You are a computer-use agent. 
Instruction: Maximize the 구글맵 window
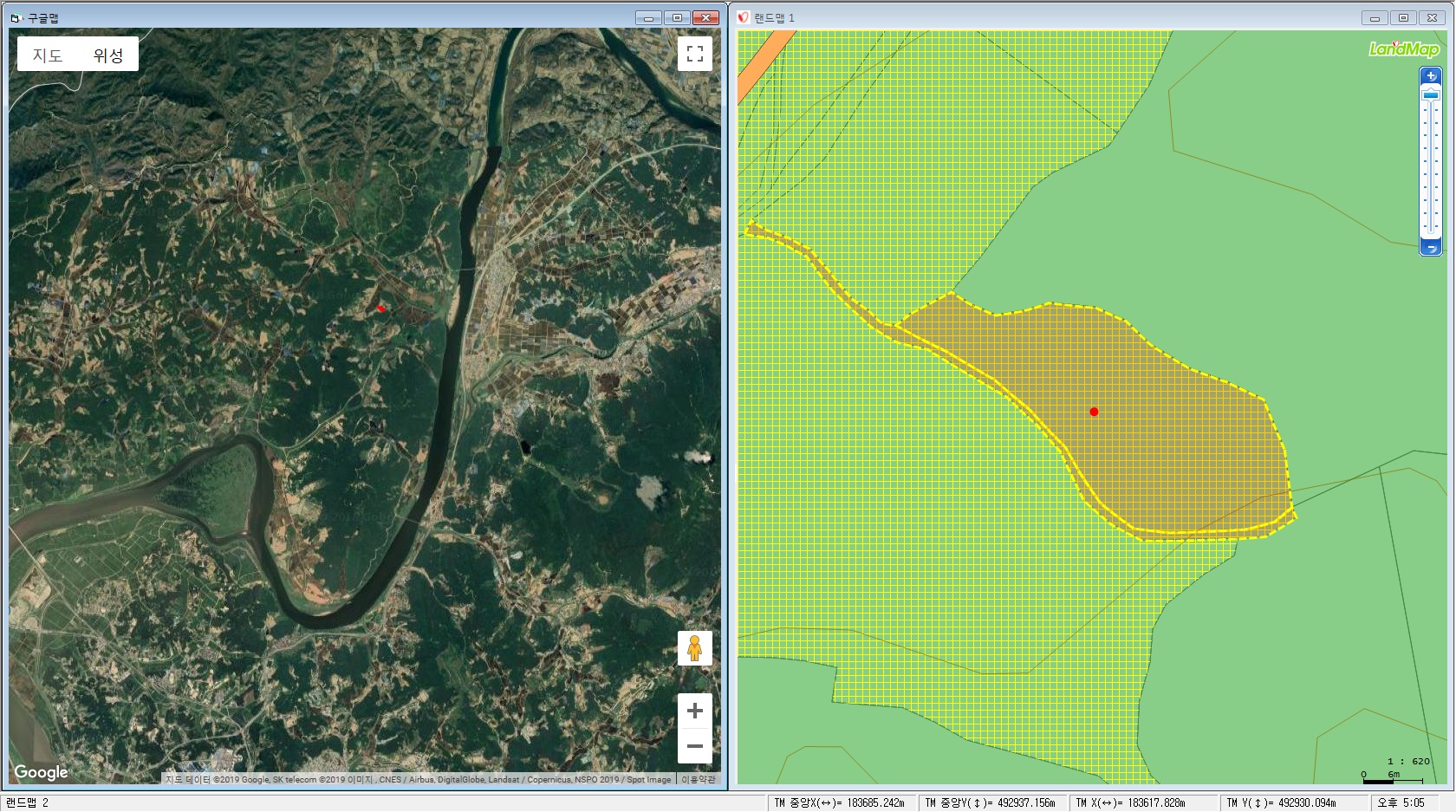tap(678, 17)
